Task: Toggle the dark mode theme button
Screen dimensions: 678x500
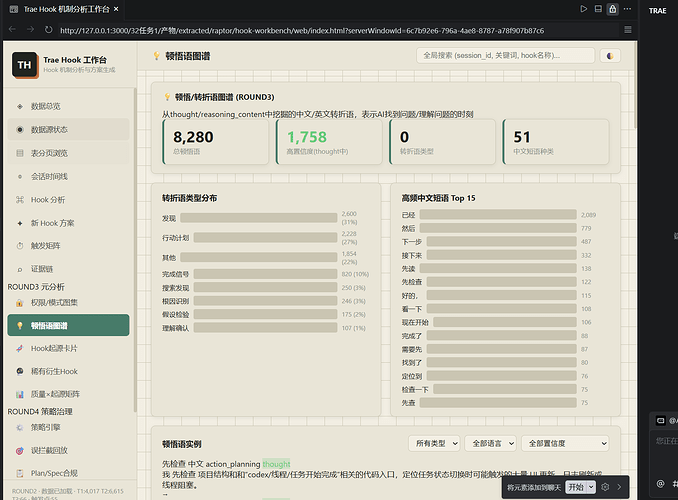Action: (x=610, y=56)
